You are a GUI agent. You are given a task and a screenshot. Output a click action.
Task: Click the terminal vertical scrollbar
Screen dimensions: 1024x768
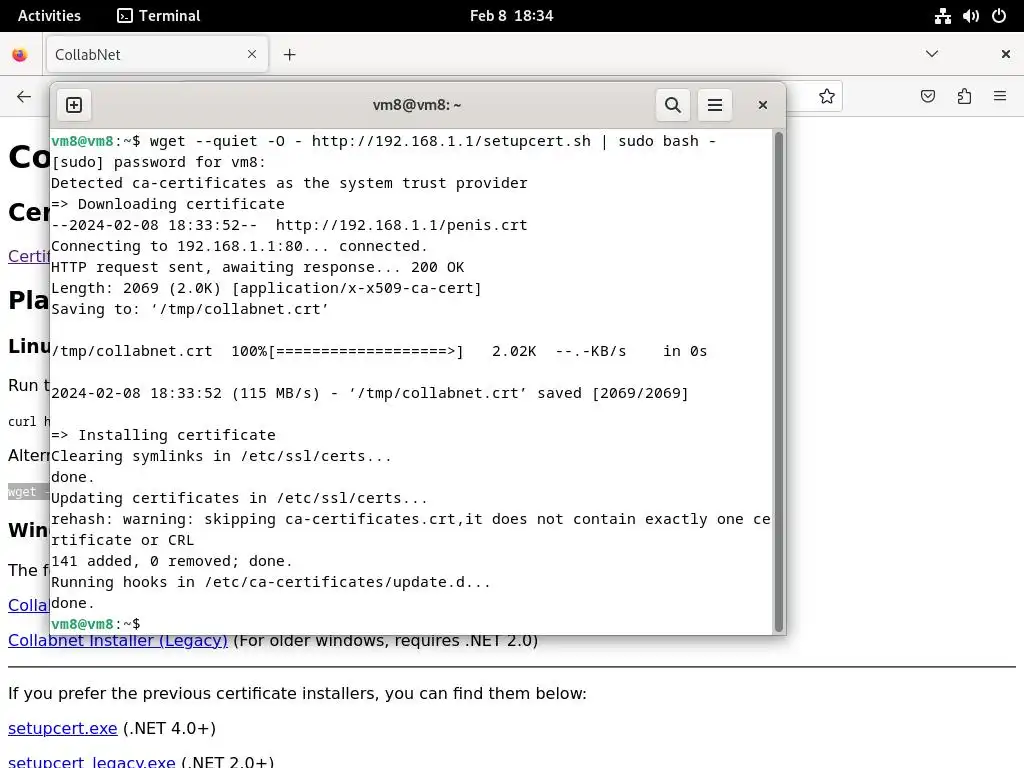[x=778, y=381]
